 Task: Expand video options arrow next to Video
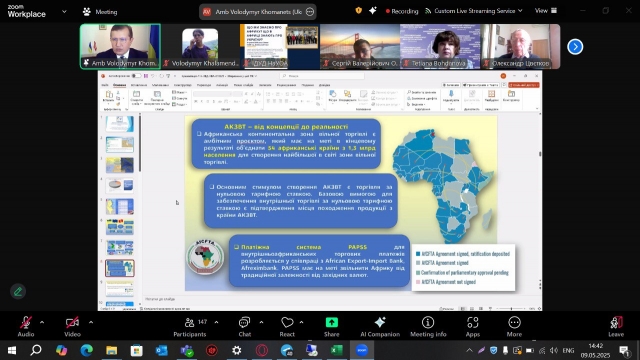91,322
